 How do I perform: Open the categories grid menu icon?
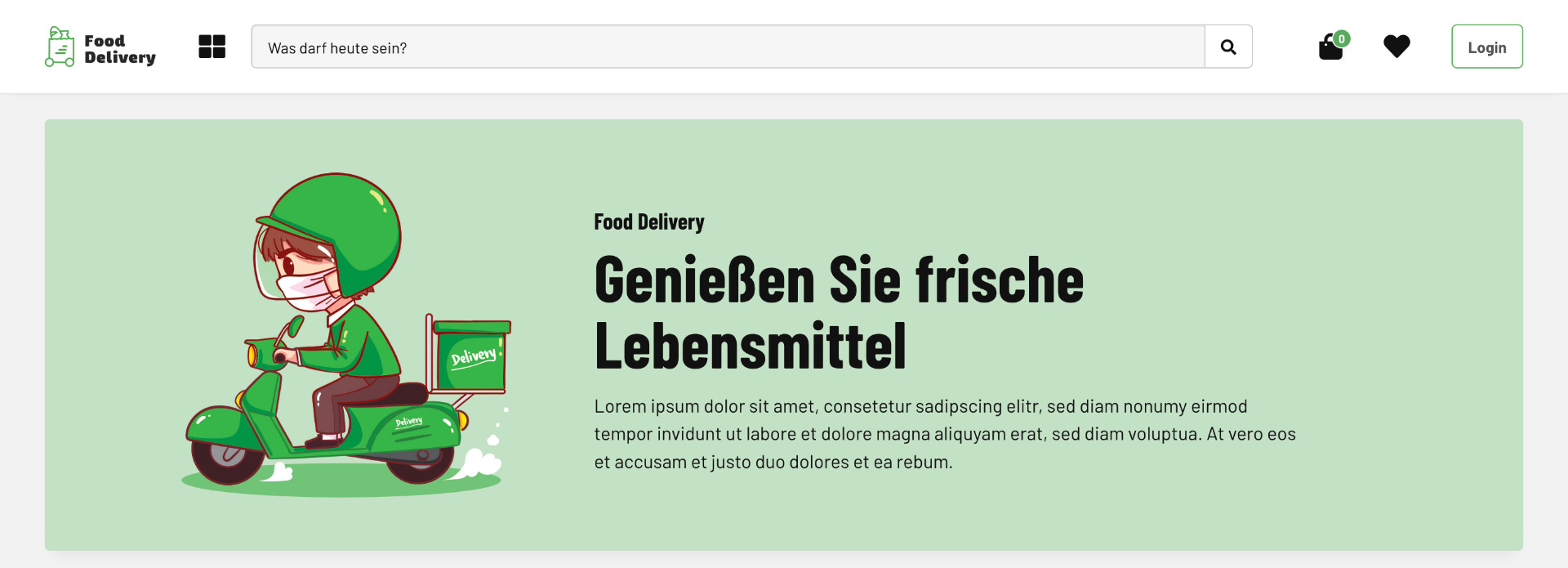(x=212, y=47)
